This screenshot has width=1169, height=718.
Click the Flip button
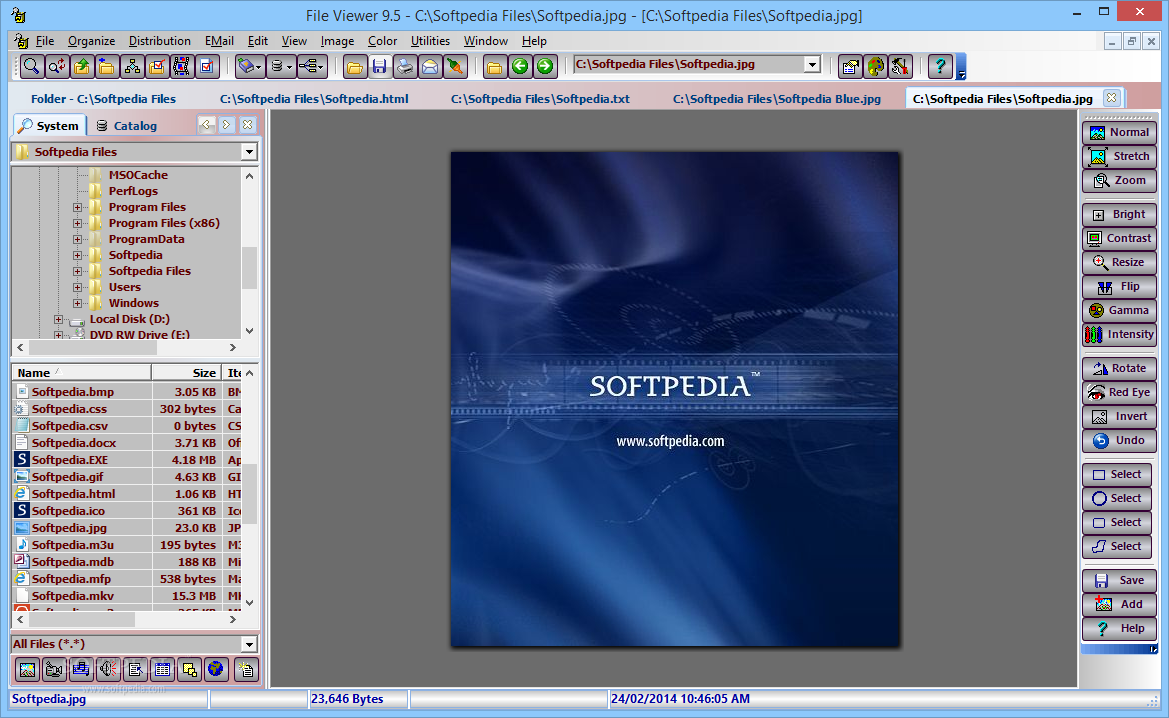click(1119, 286)
